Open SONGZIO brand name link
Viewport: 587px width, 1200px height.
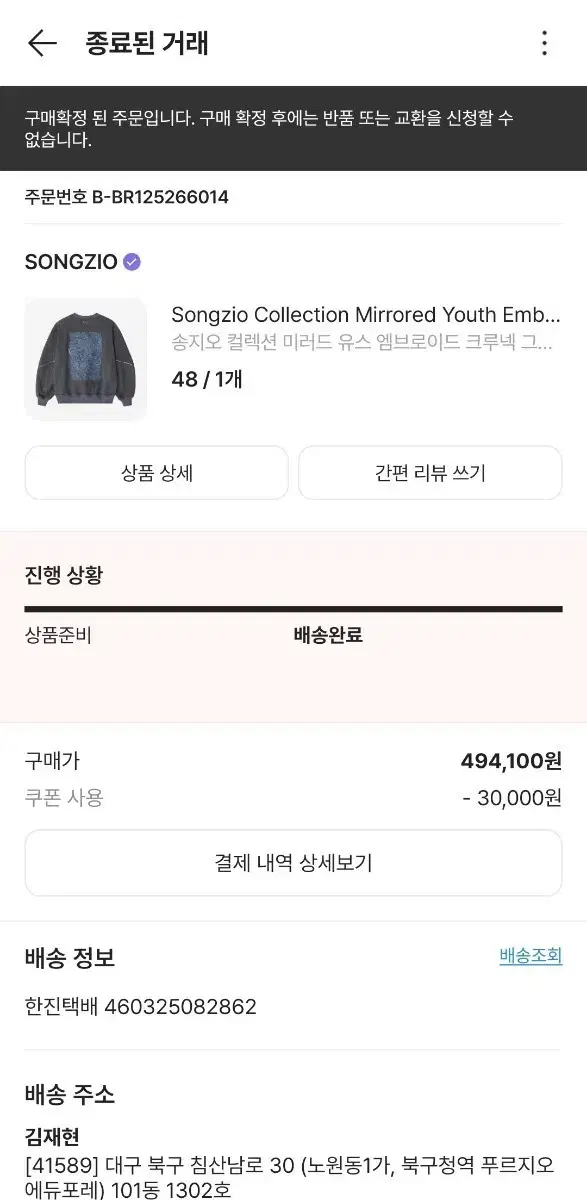coord(70,261)
